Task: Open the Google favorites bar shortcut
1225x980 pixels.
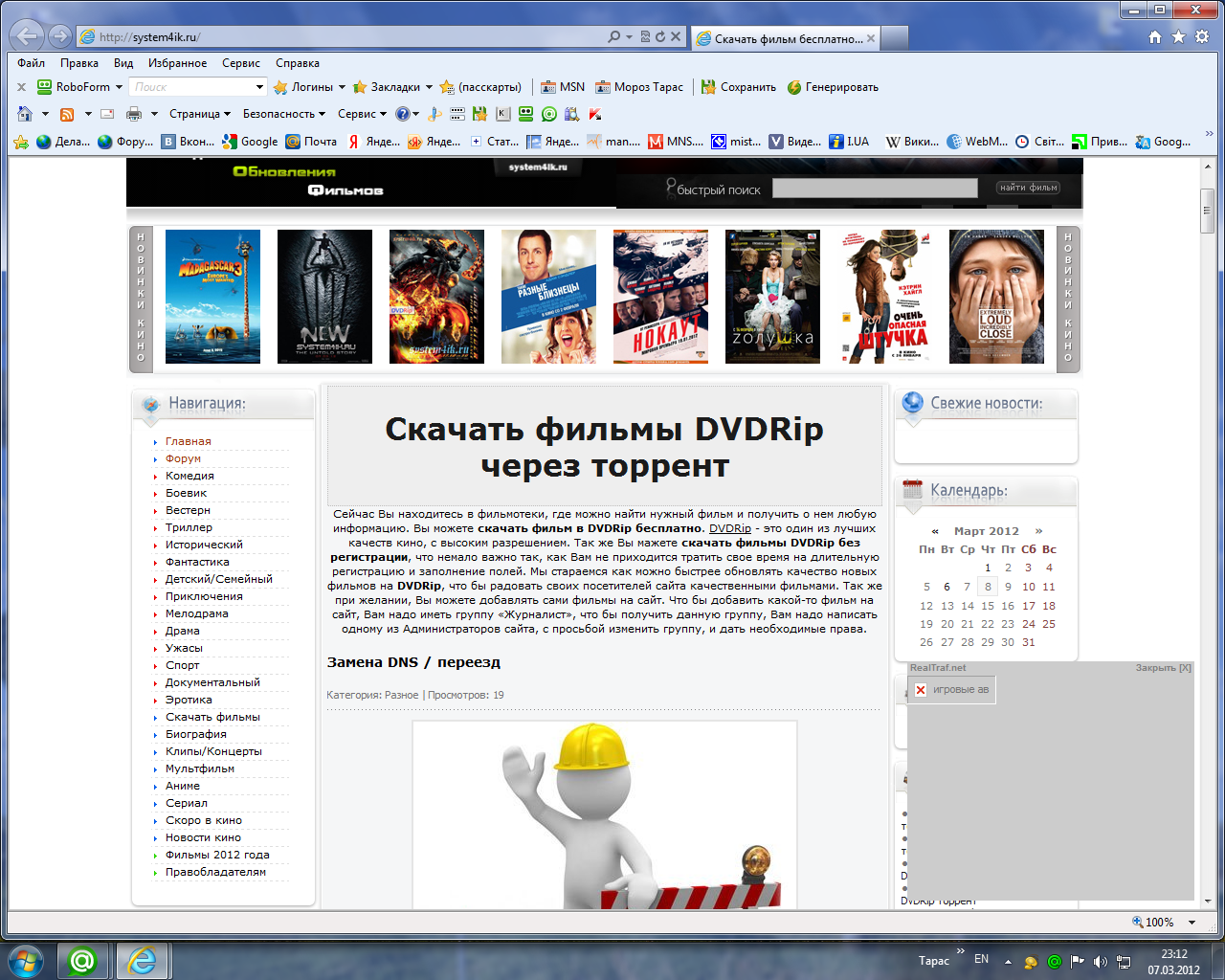Action: pyautogui.click(x=250, y=142)
